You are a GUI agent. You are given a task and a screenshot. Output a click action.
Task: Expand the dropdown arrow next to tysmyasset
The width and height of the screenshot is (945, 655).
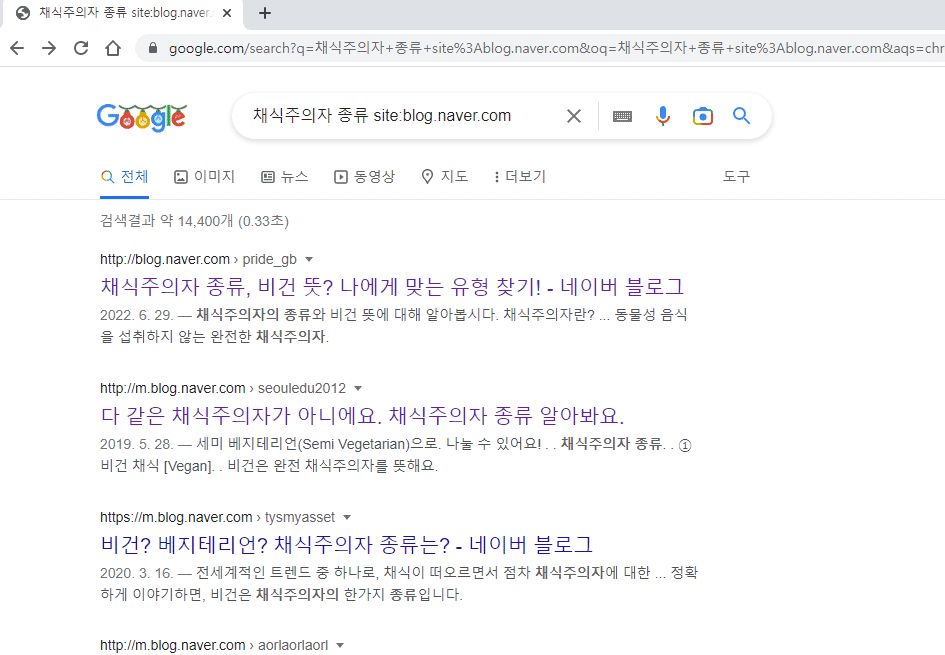point(347,517)
